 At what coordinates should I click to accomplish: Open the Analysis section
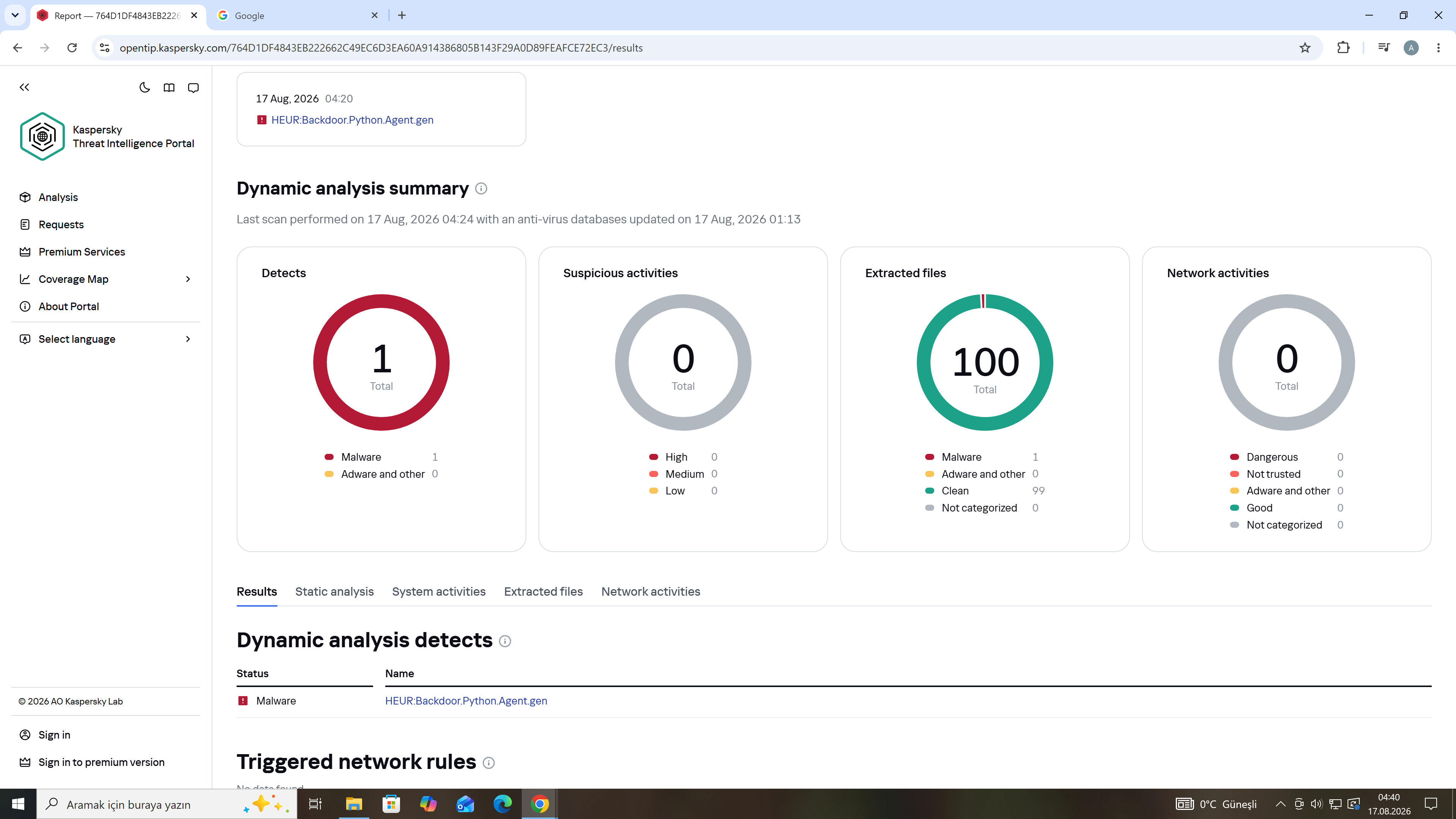click(x=58, y=197)
